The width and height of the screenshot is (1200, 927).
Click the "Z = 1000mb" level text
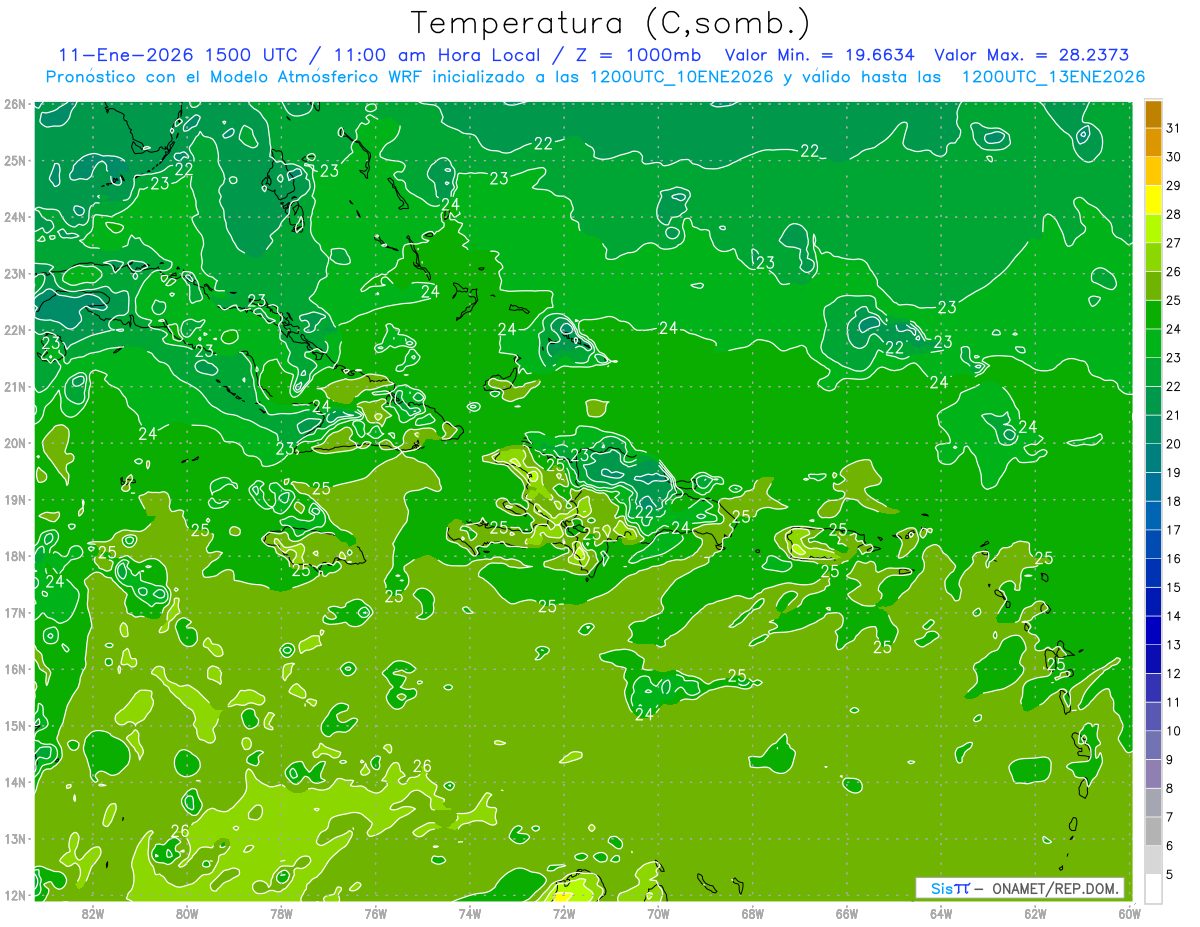(634, 55)
